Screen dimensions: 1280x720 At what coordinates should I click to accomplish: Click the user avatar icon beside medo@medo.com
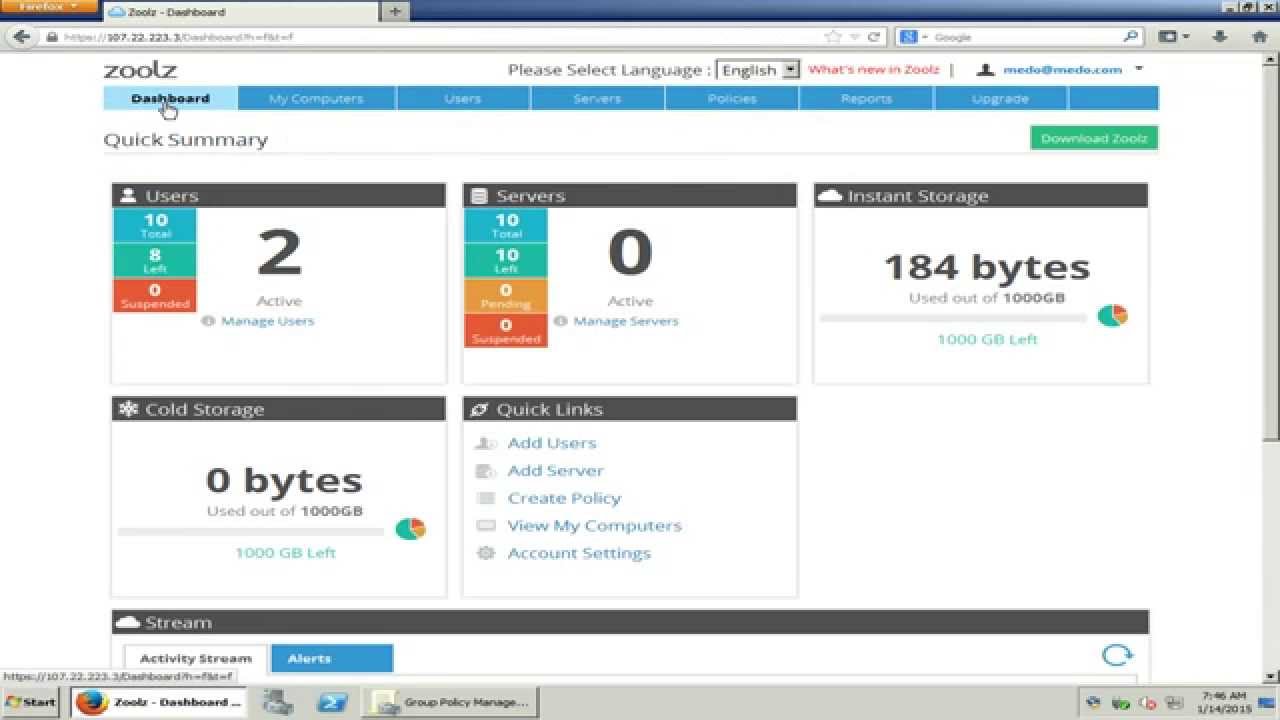(x=985, y=70)
